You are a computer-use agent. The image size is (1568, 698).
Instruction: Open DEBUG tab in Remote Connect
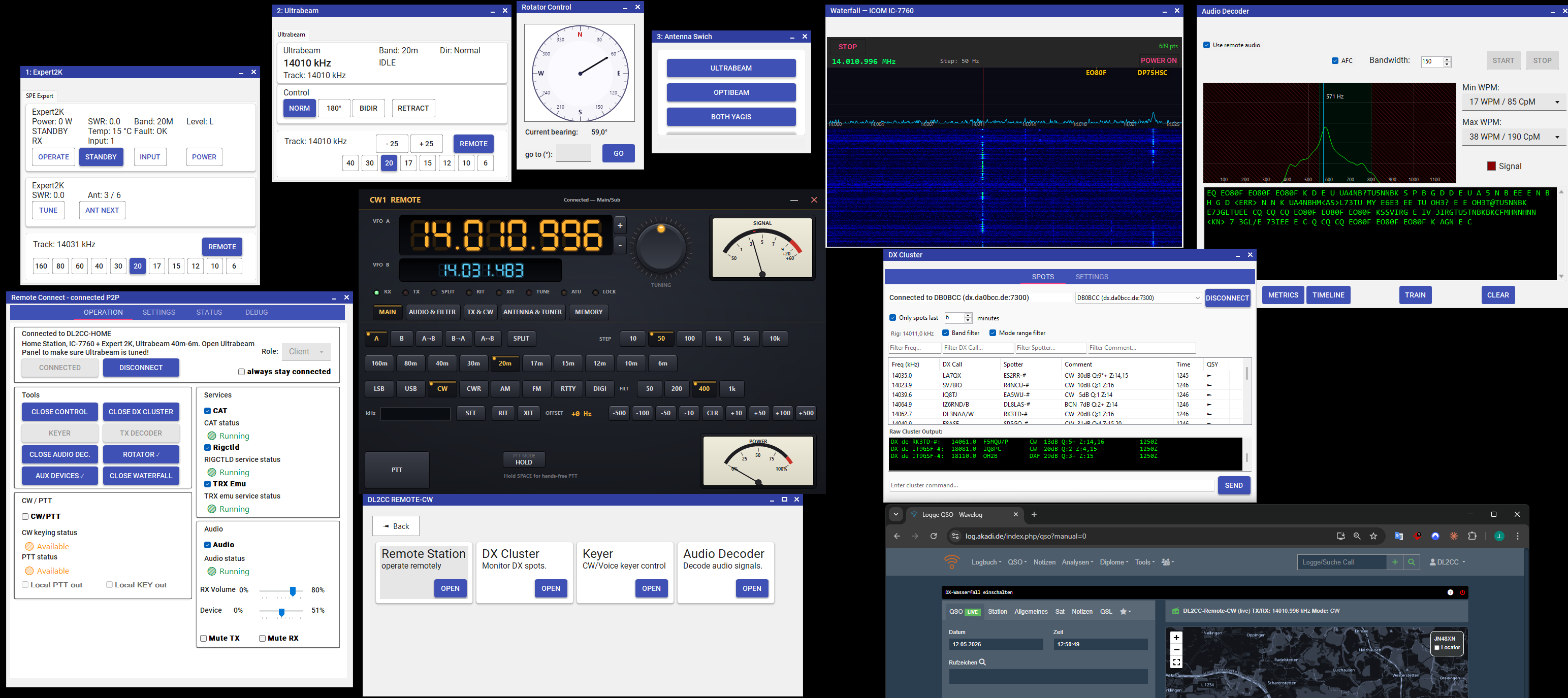tap(257, 312)
